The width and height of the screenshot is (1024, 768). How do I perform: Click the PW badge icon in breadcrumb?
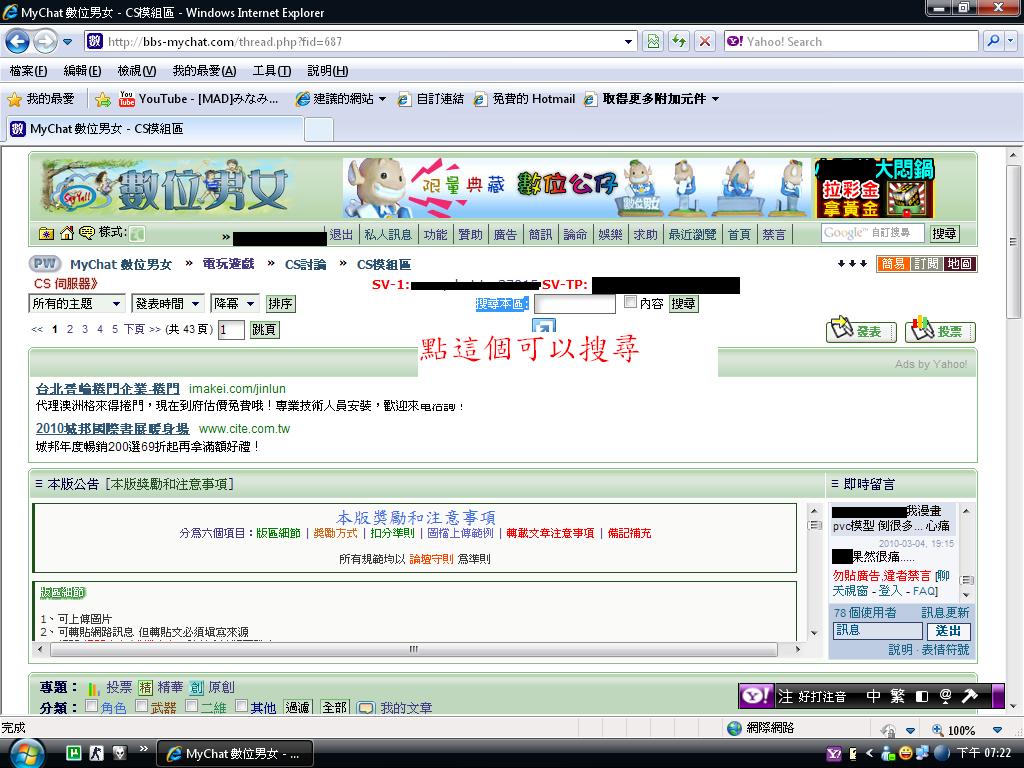point(45,264)
